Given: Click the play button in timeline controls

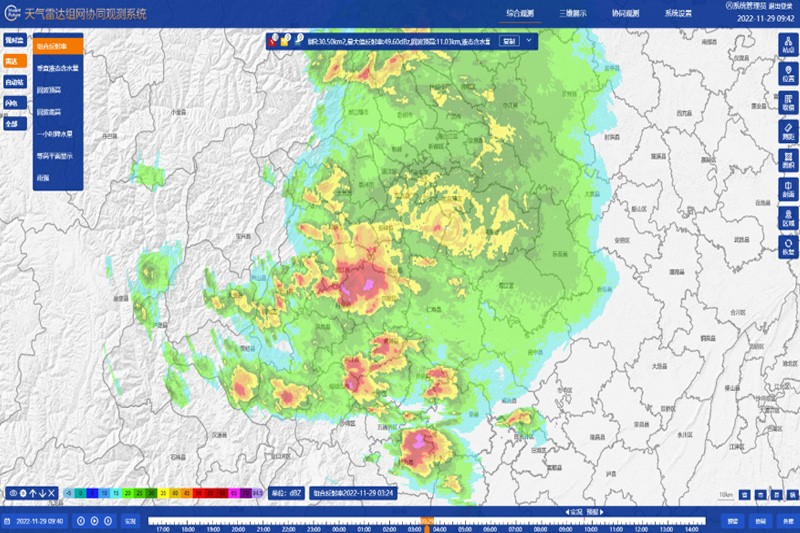Looking at the screenshot, I should point(94,521).
